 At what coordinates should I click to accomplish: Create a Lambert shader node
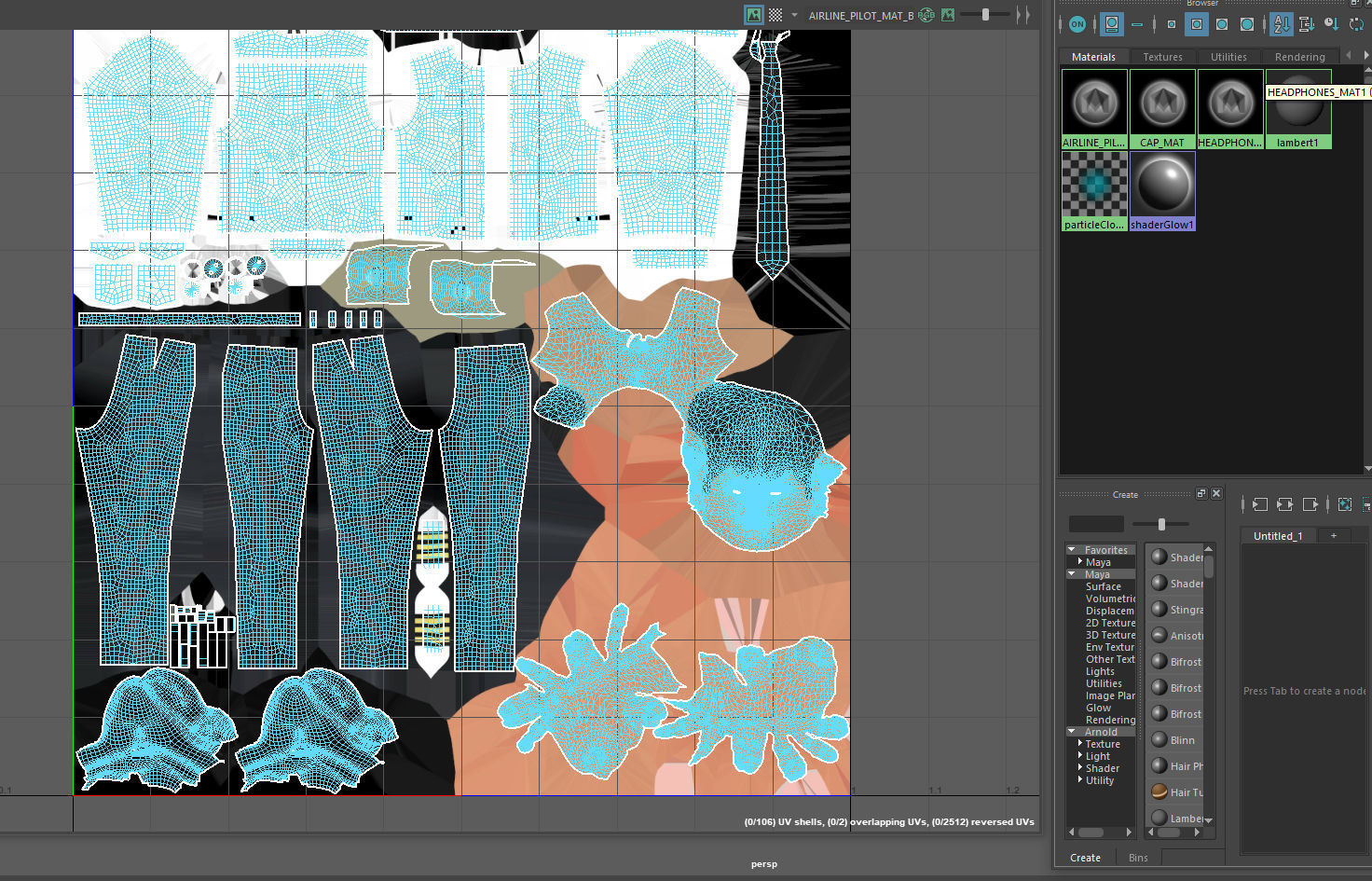click(x=1175, y=818)
